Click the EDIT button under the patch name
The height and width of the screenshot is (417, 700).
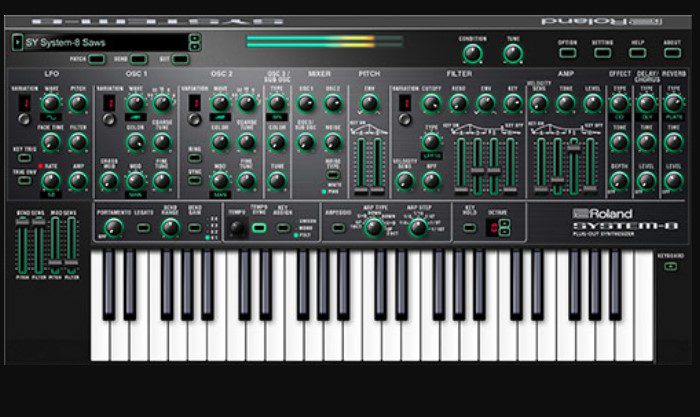(180, 59)
